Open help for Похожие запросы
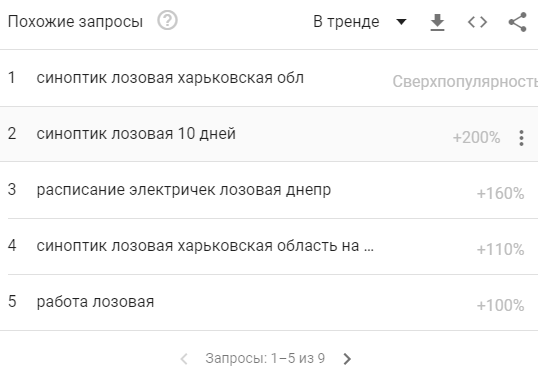Screen dimensions: 538x377 coord(167,21)
